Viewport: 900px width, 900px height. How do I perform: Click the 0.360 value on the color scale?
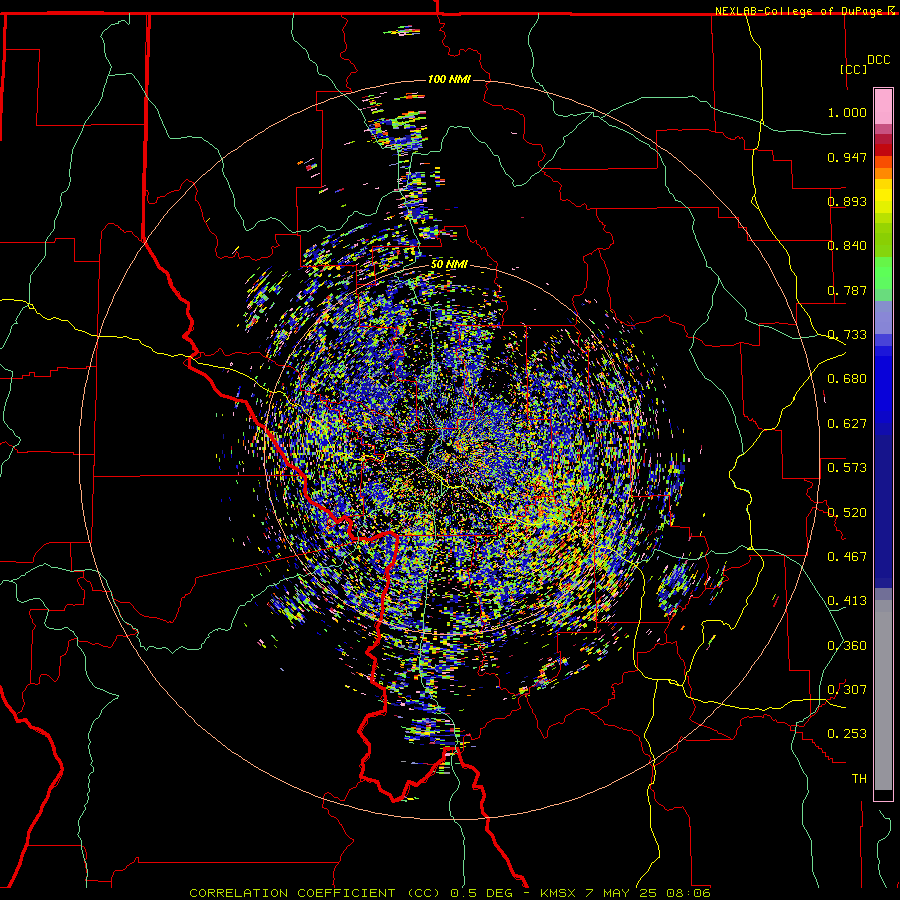click(x=847, y=646)
